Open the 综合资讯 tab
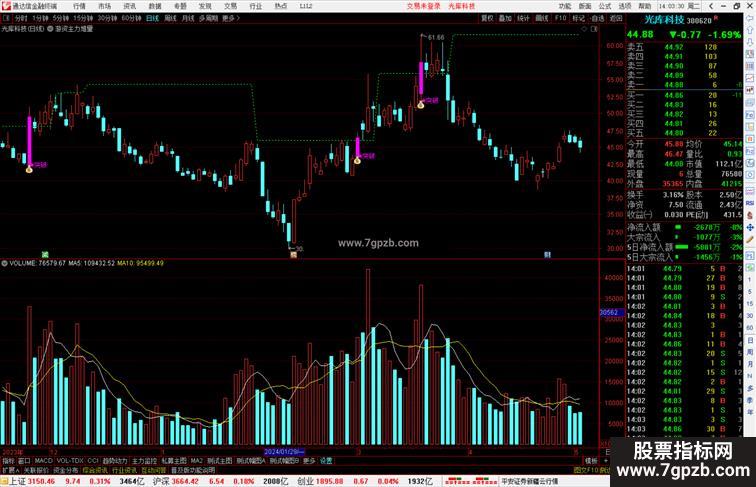Image resolution: width=756 pixels, height=487 pixels. pos(95,470)
